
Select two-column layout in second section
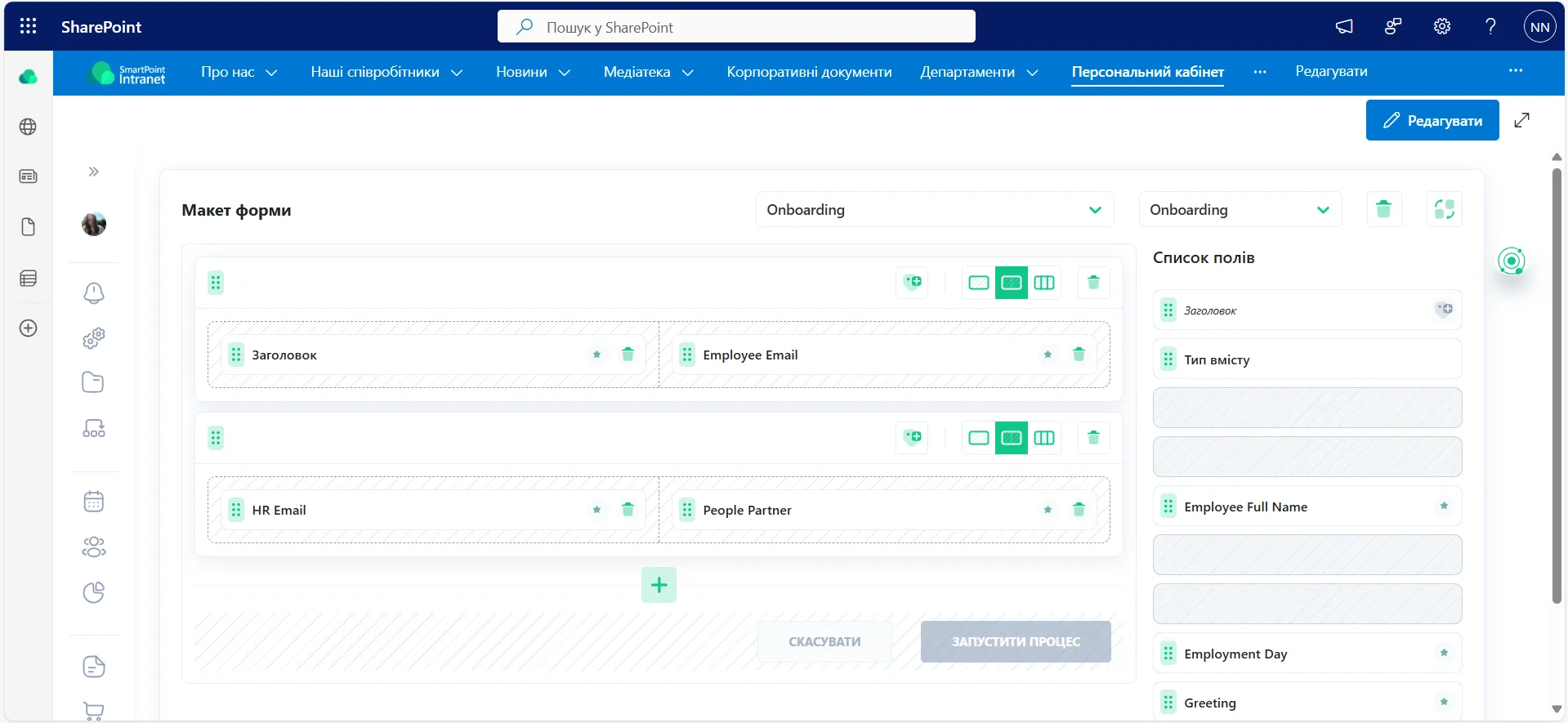(1011, 438)
